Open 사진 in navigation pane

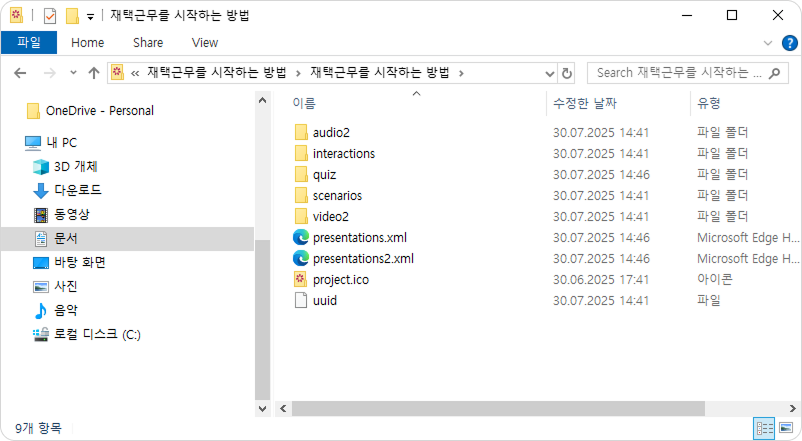point(65,286)
